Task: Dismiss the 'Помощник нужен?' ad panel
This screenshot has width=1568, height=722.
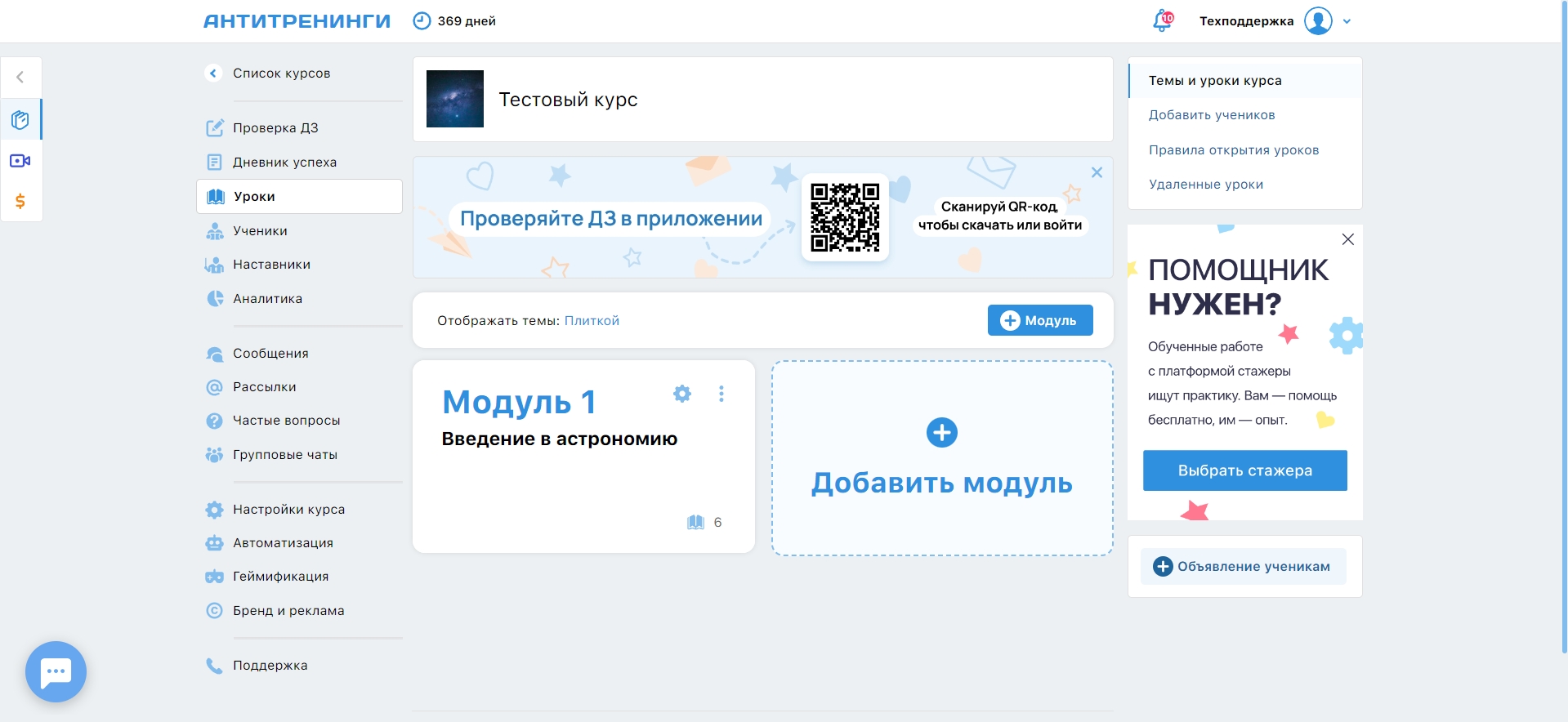Action: pyautogui.click(x=1347, y=239)
